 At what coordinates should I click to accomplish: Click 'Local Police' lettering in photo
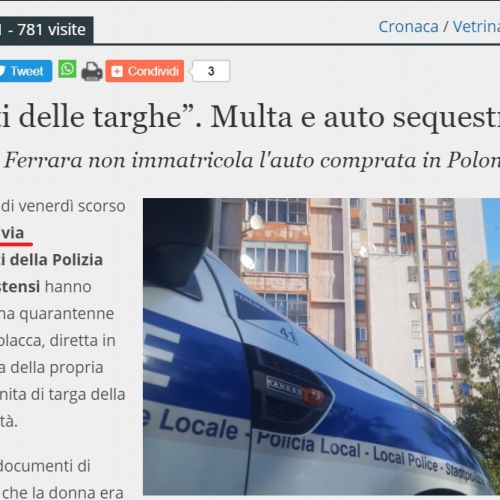[405, 457]
